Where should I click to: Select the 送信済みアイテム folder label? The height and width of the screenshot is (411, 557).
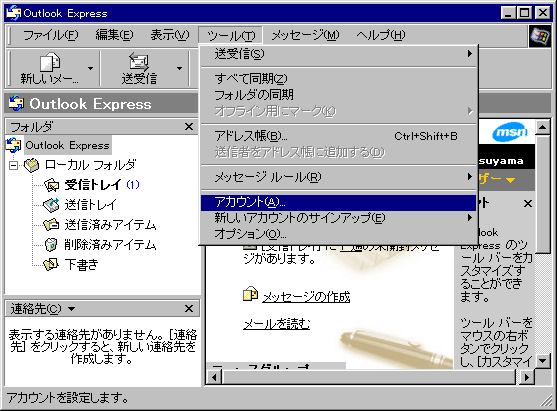point(110,225)
